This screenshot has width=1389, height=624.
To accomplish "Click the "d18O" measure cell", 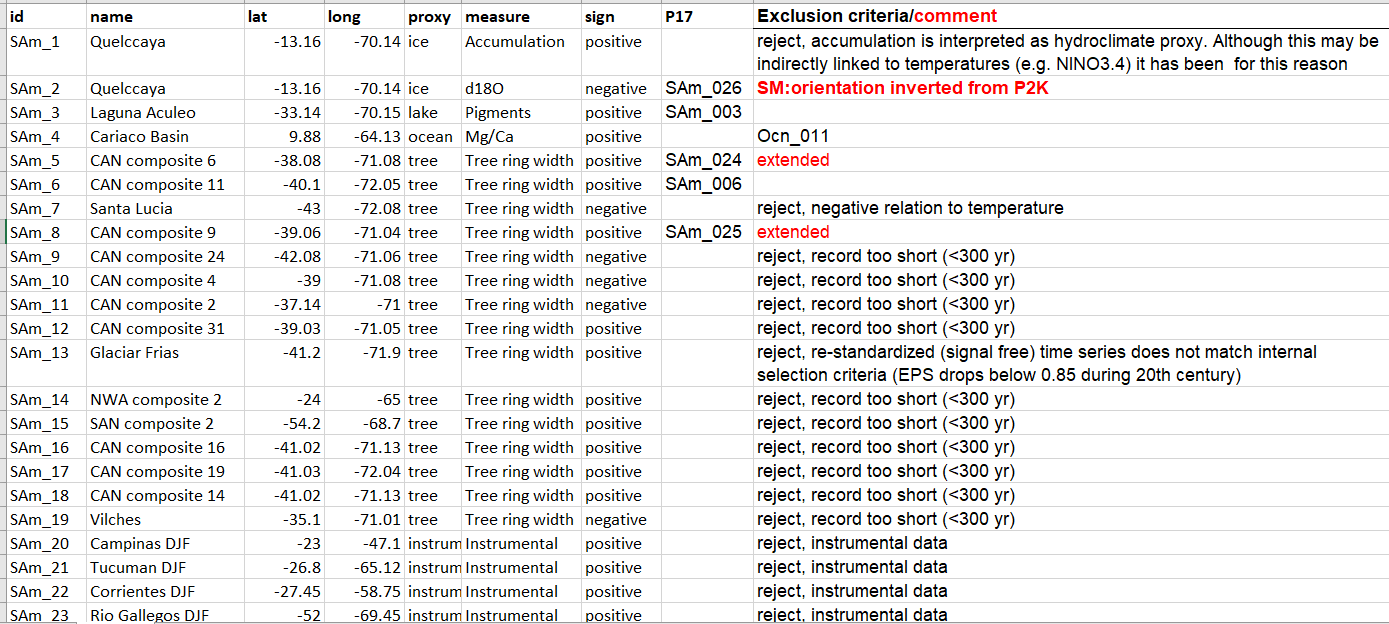I will (484, 89).
